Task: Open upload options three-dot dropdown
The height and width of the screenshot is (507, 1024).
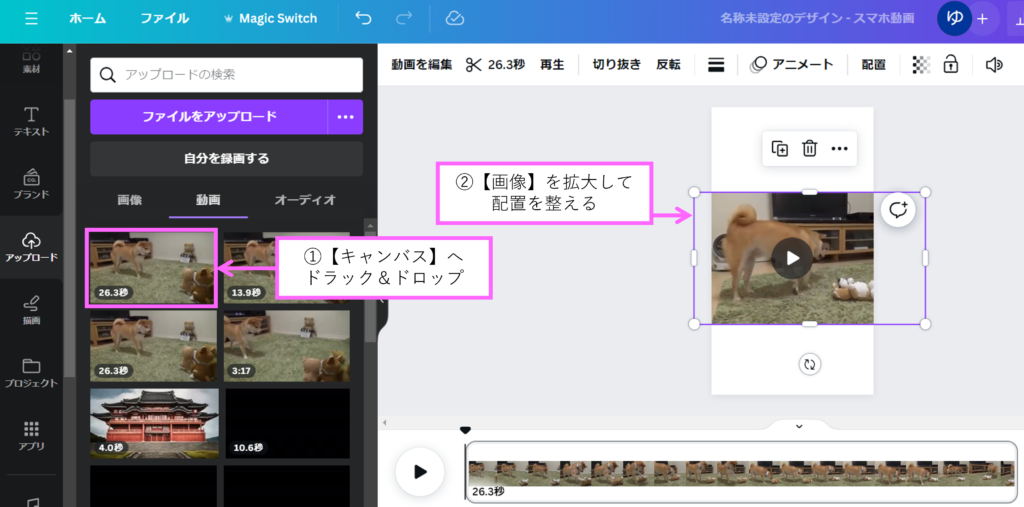Action: pyautogui.click(x=345, y=117)
